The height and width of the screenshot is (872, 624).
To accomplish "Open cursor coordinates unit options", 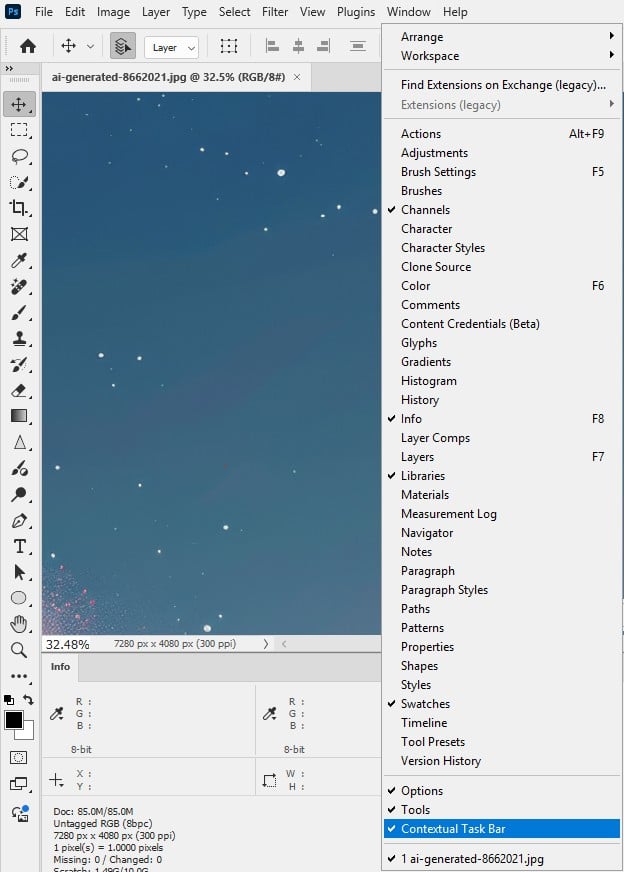I will point(57,780).
